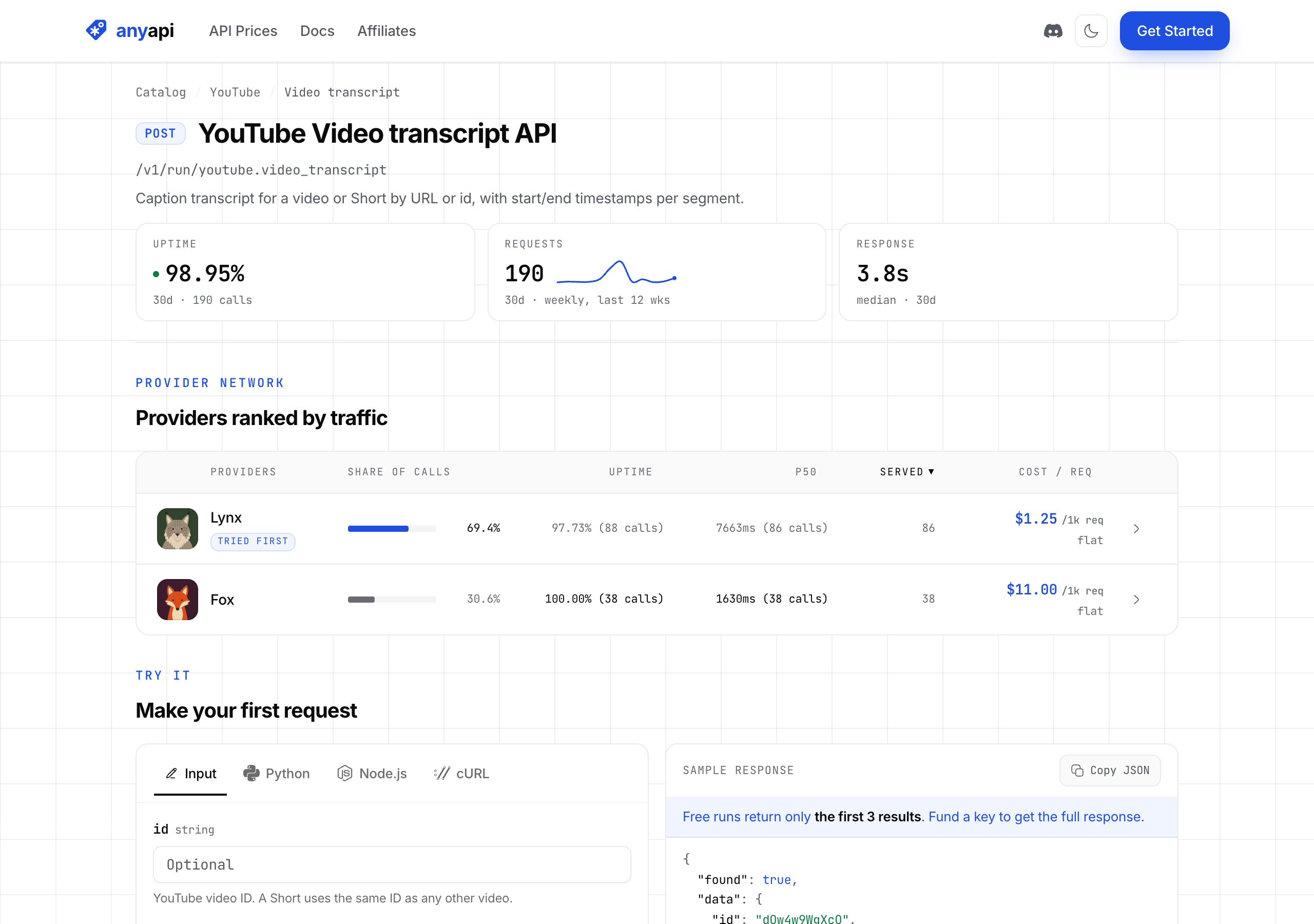Expand the Fox row chevron

point(1136,600)
